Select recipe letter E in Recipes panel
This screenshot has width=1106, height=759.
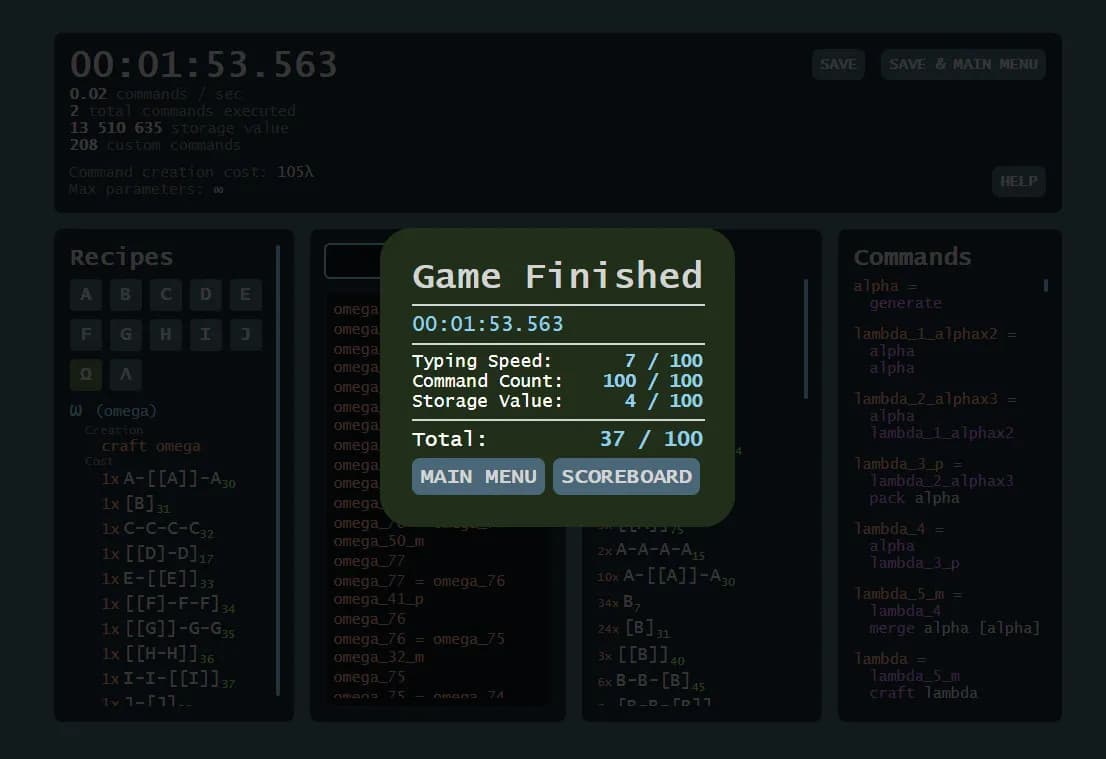pos(245,294)
